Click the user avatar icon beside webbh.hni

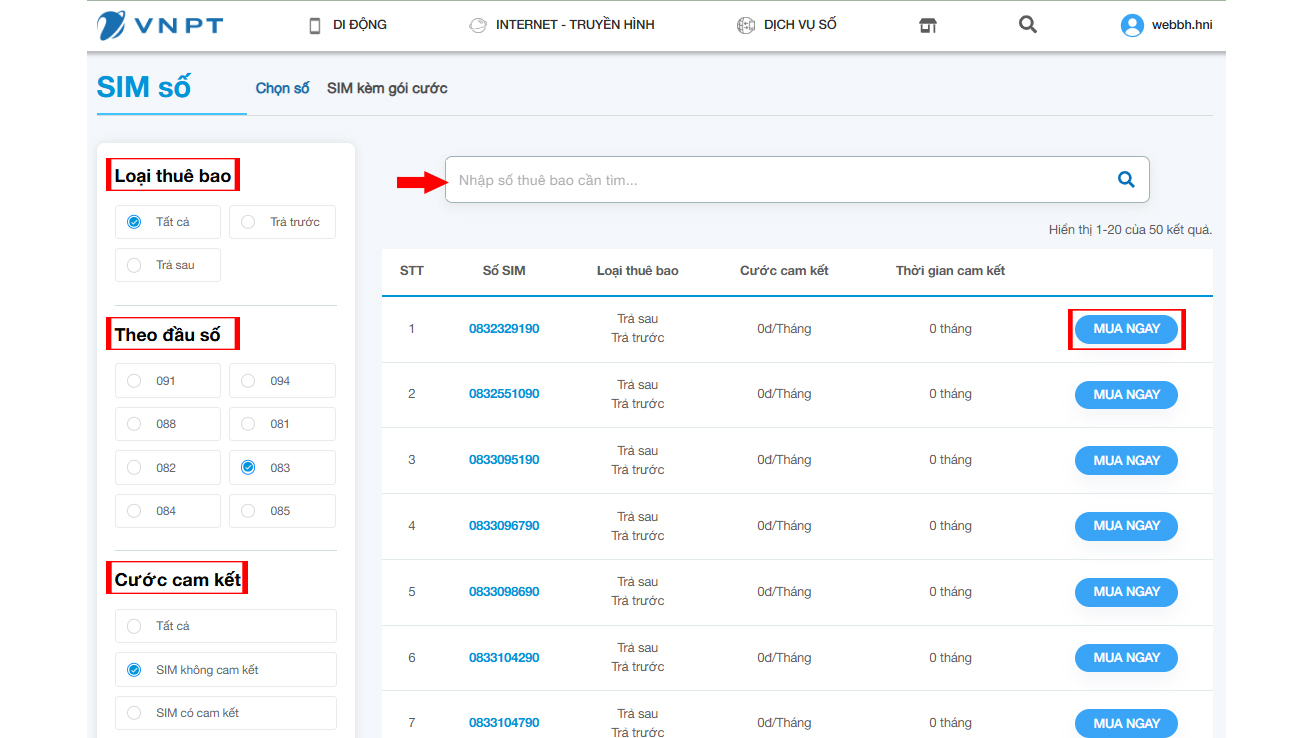coord(1131,24)
